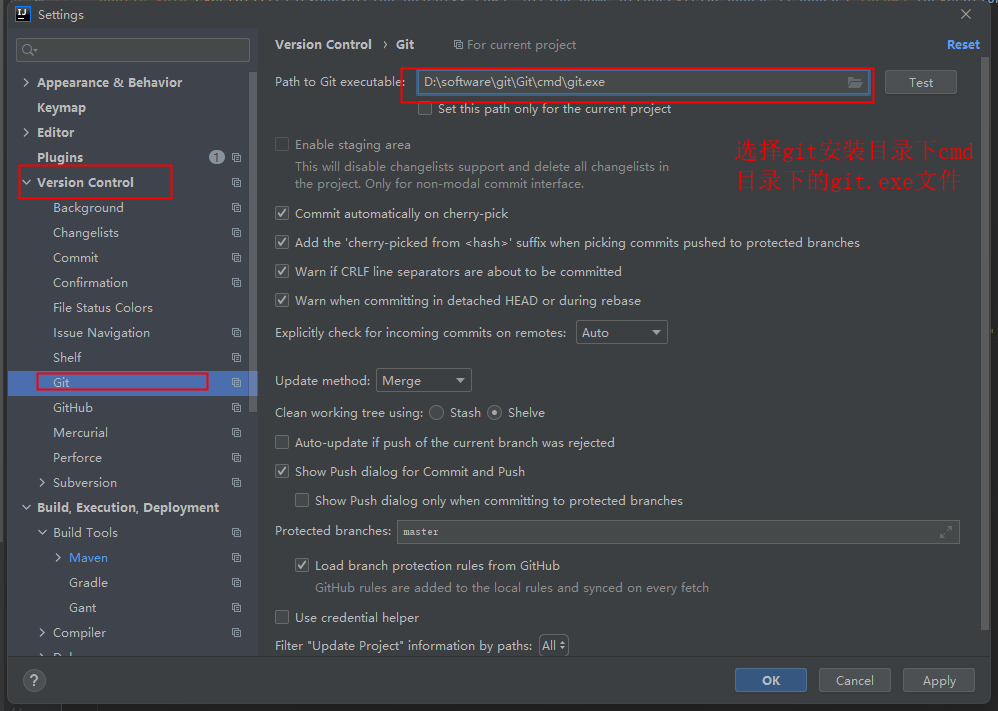This screenshot has width=998, height=711.
Task: Click the project-level icon beside Maven
Action: pyautogui.click(x=237, y=558)
